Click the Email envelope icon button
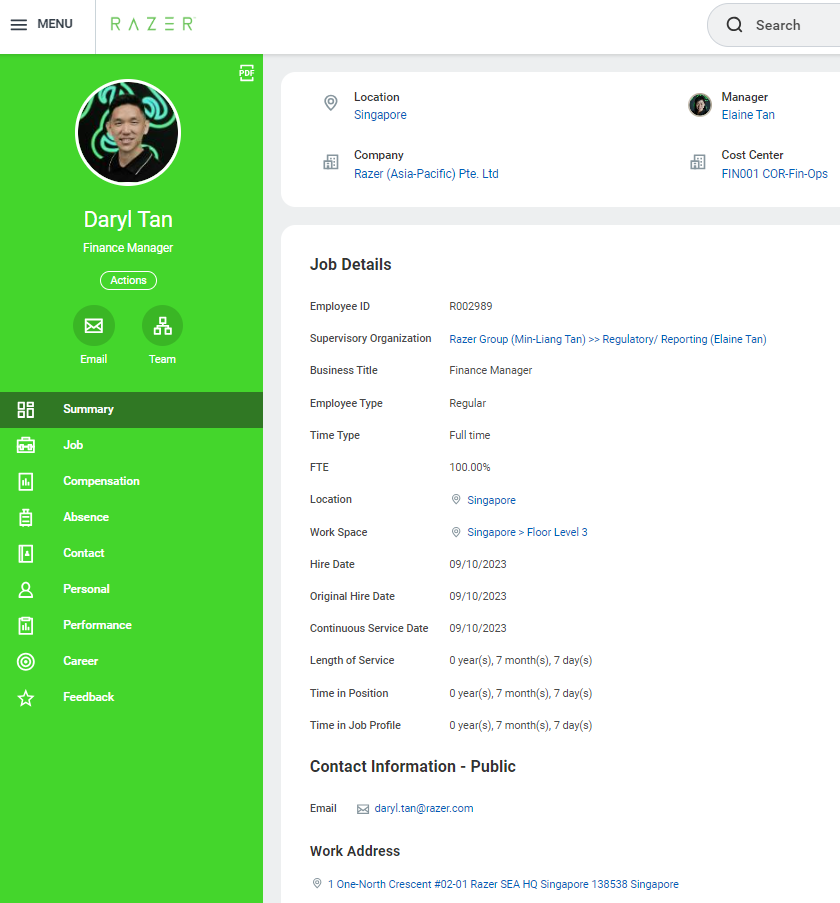This screenshot has width=840, height=903. 94,326
